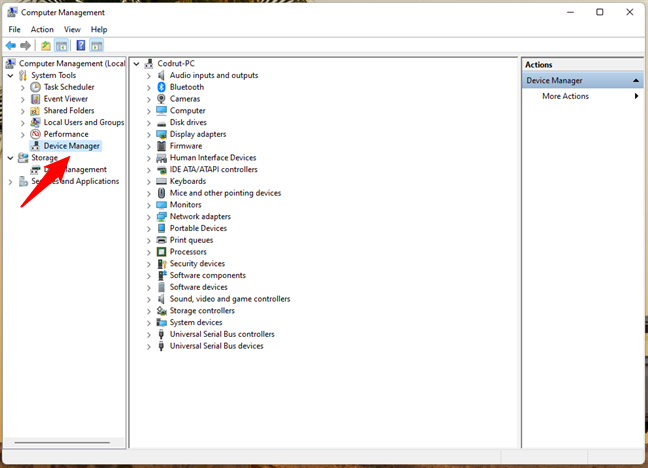Click the Forward arrow toolbar icon
This screenshot has height=468, width=648.
point(26,45)
